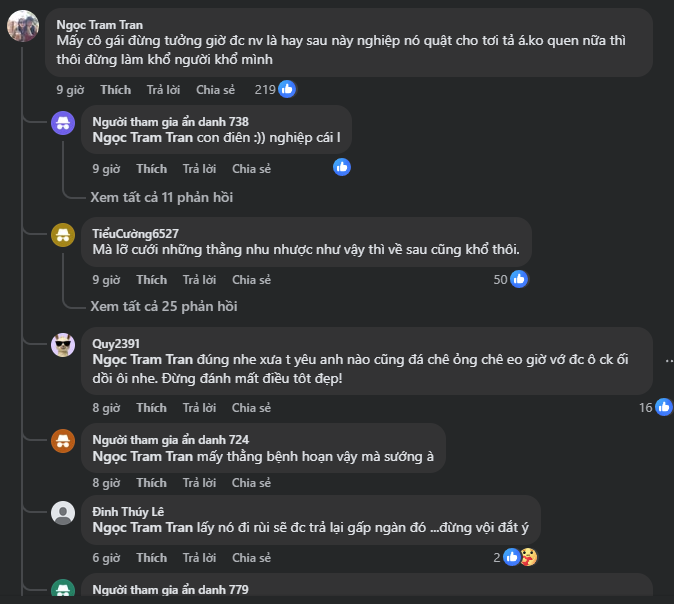Like Ngọc Tram Tran's top comment
Image resolution: width=674 pixels, height=604 pixels.
[x=115, y=90]
